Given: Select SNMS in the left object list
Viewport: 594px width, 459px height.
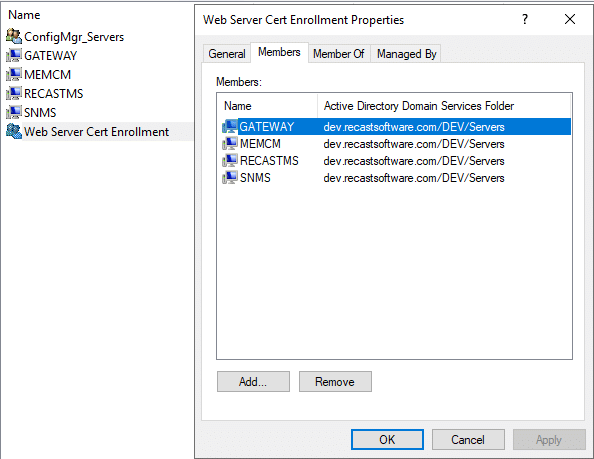Looking at the screenshot, I should pos(40,112).
